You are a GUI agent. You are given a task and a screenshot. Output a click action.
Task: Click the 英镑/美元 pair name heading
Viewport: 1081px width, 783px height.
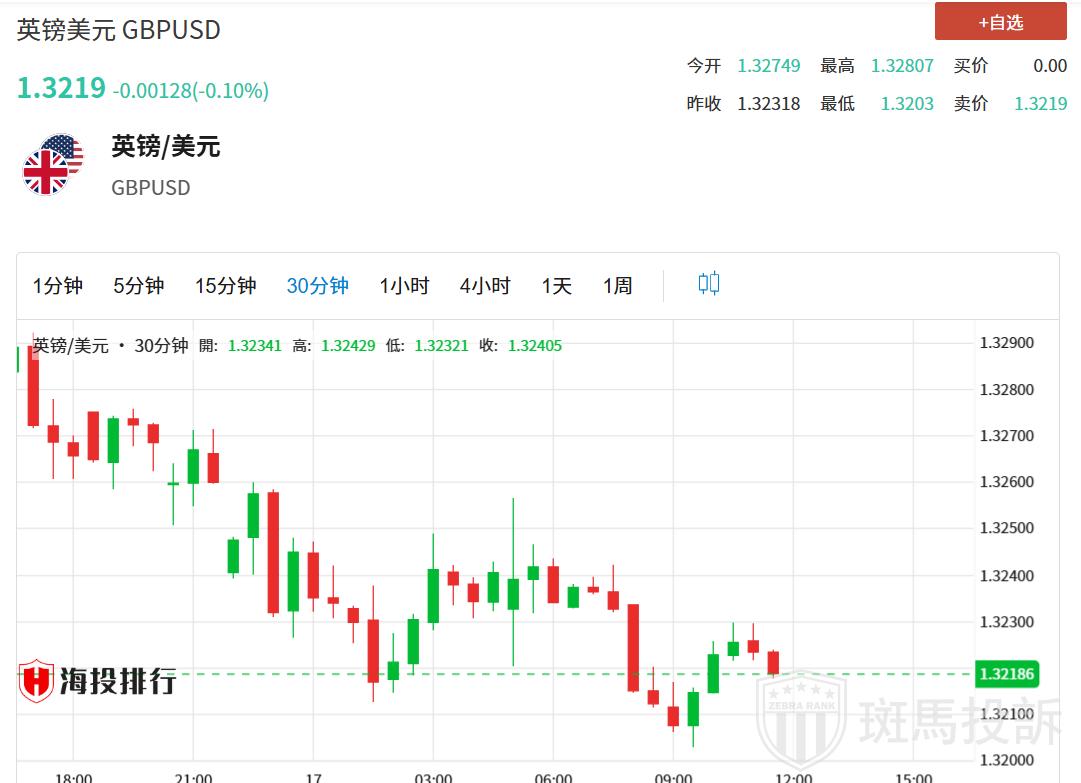point(165,147)
